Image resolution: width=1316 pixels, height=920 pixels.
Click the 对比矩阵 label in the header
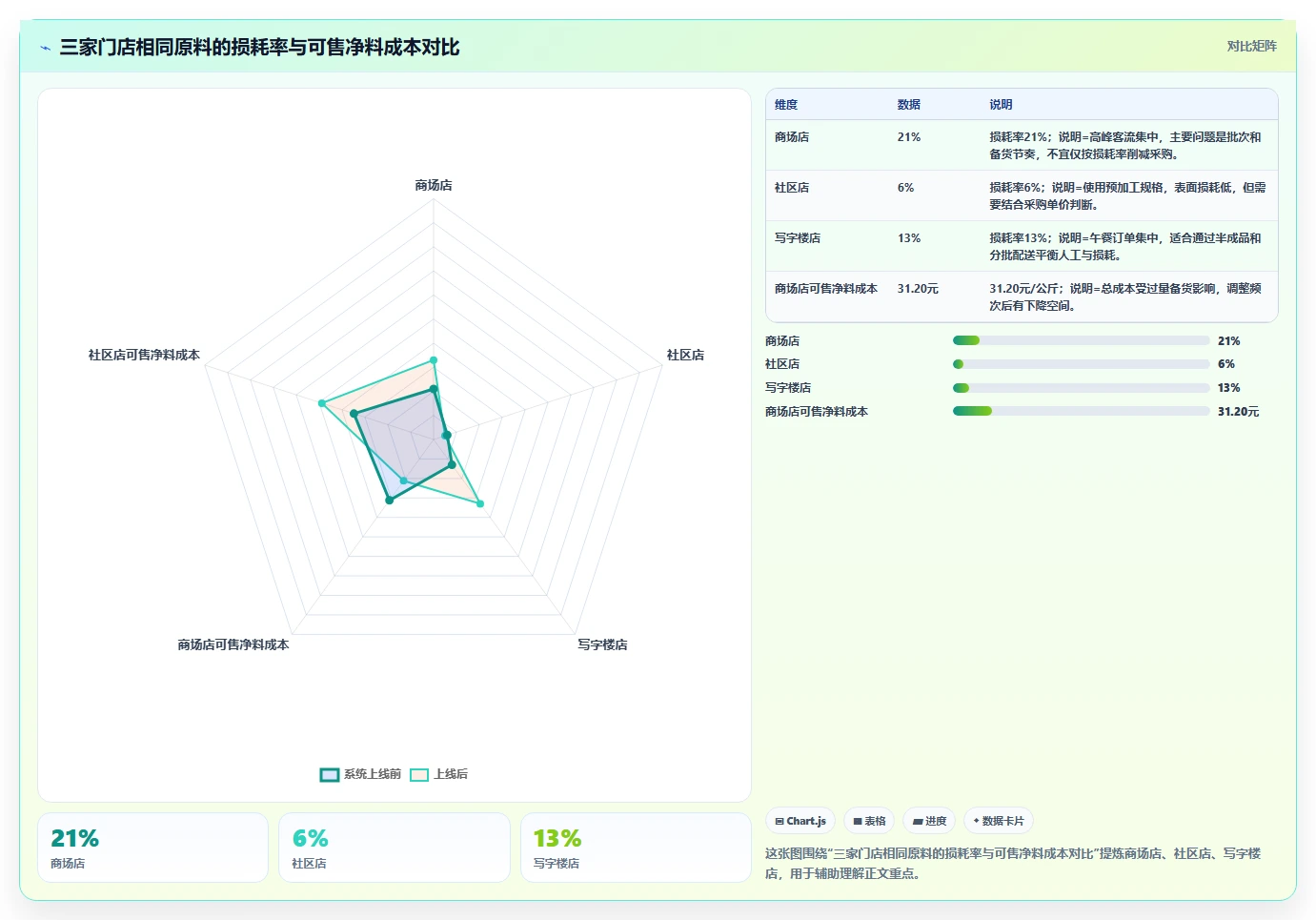[1251, 46]
